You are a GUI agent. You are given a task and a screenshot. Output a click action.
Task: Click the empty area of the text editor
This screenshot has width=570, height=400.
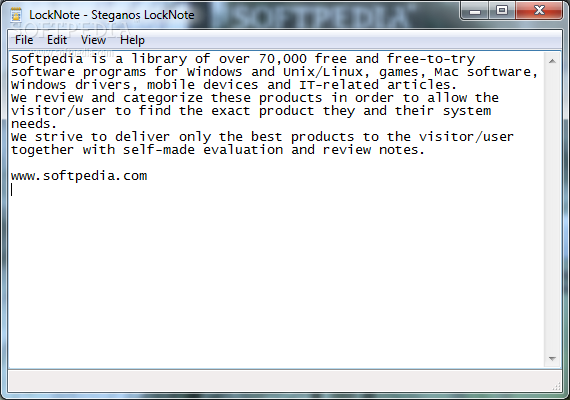[276, 273]
